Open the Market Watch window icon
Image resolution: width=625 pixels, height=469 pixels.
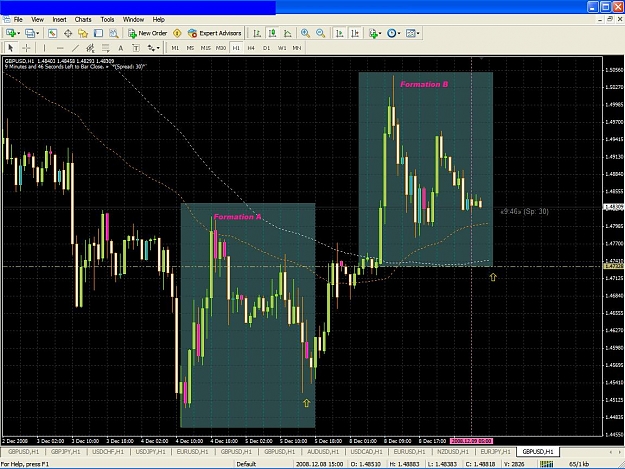click(53, 33)
